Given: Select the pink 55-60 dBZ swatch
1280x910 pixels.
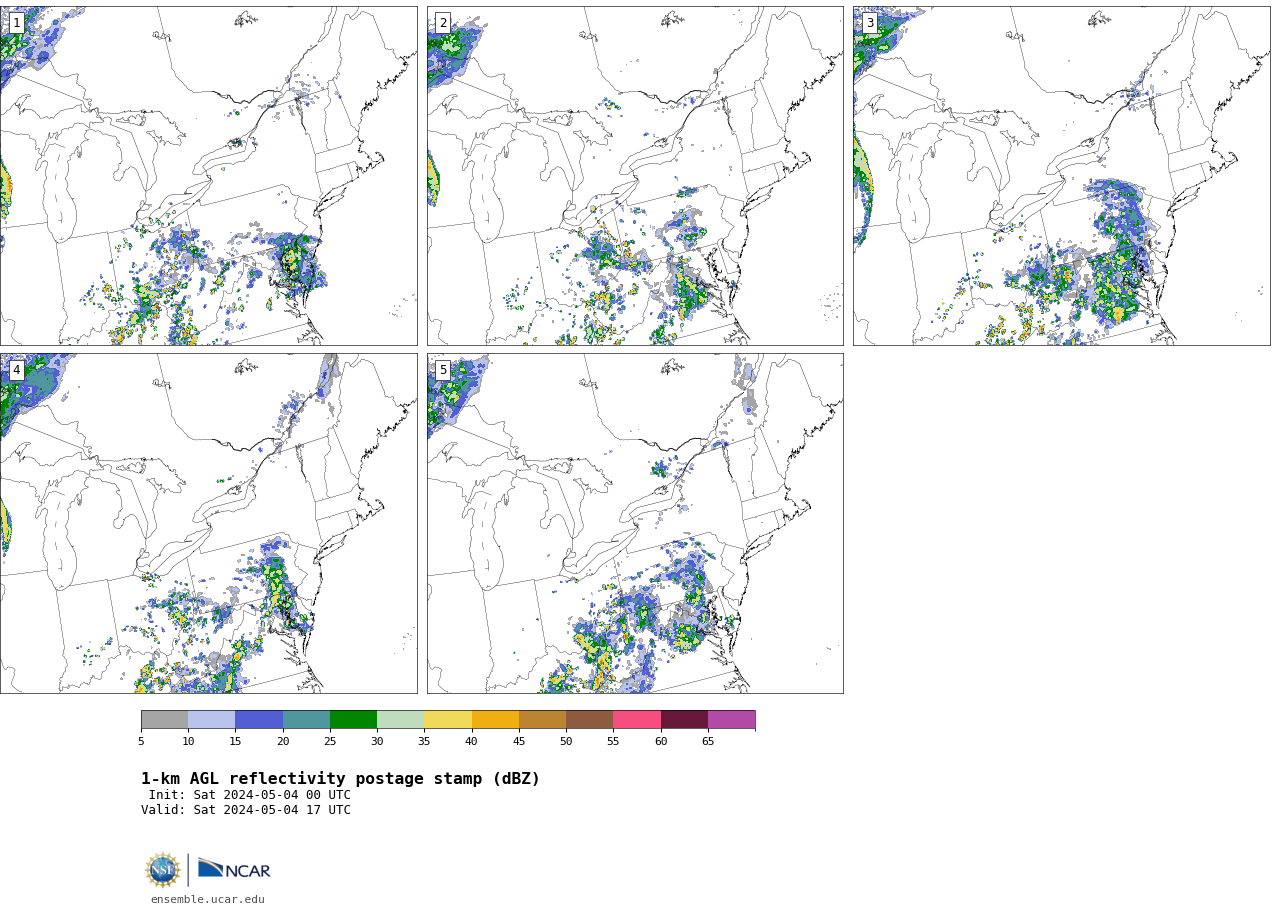Looking at the screenshot, I should 637,720.
